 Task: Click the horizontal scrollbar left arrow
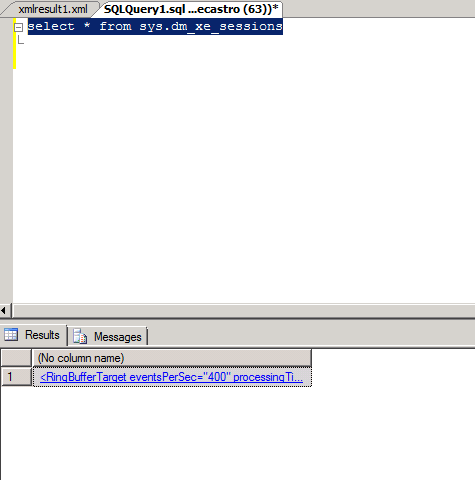pos(4,311)
